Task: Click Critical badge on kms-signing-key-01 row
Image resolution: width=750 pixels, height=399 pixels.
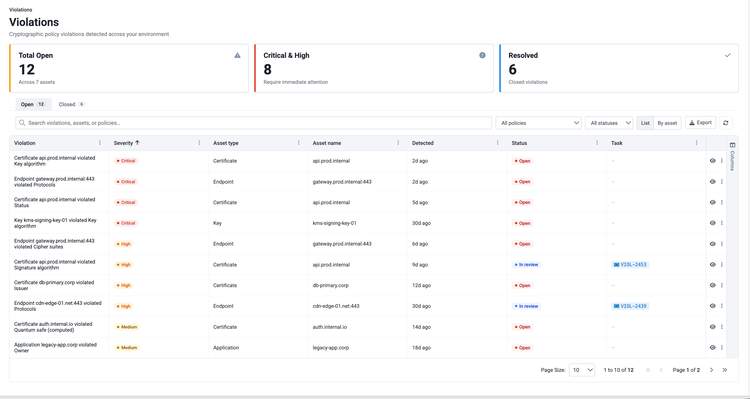Action: (x=126, y=223)
